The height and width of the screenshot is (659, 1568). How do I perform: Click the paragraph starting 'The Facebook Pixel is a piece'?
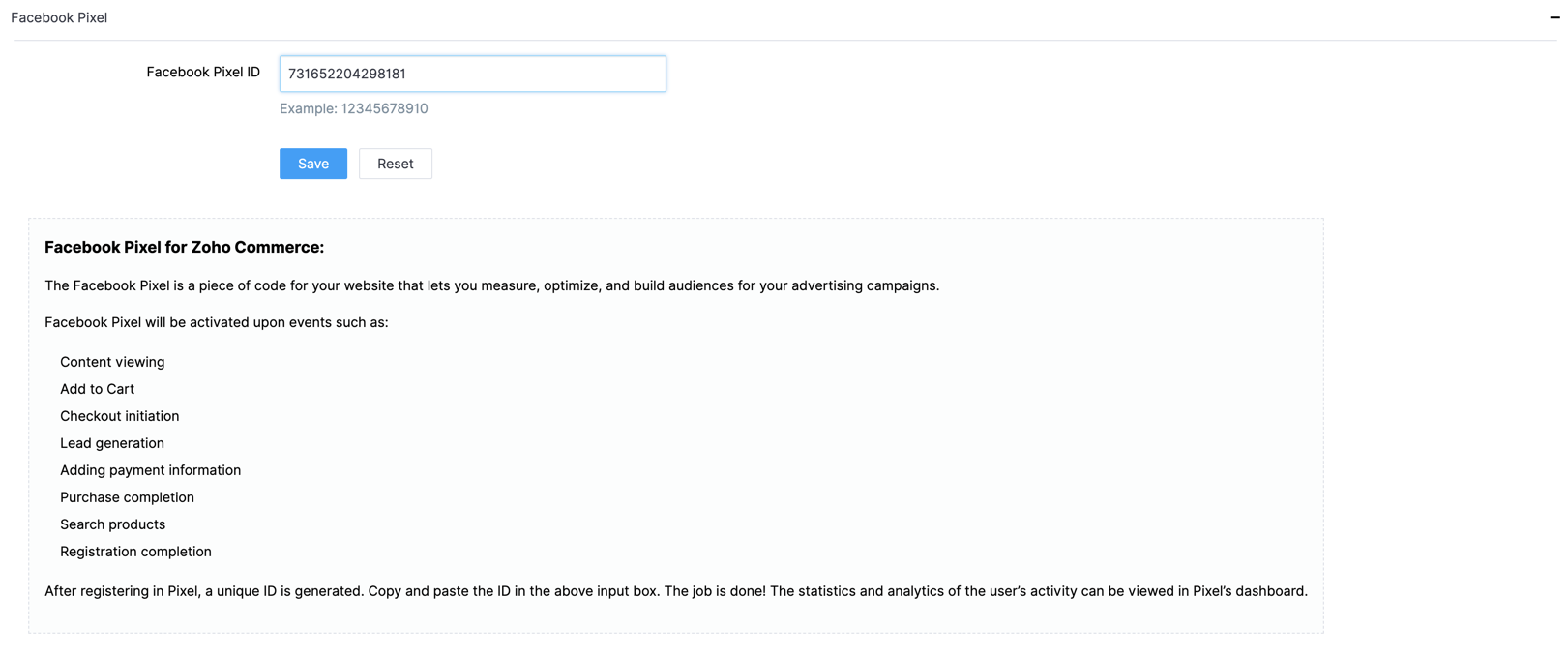pyautogui.click(x=492, y=285)
